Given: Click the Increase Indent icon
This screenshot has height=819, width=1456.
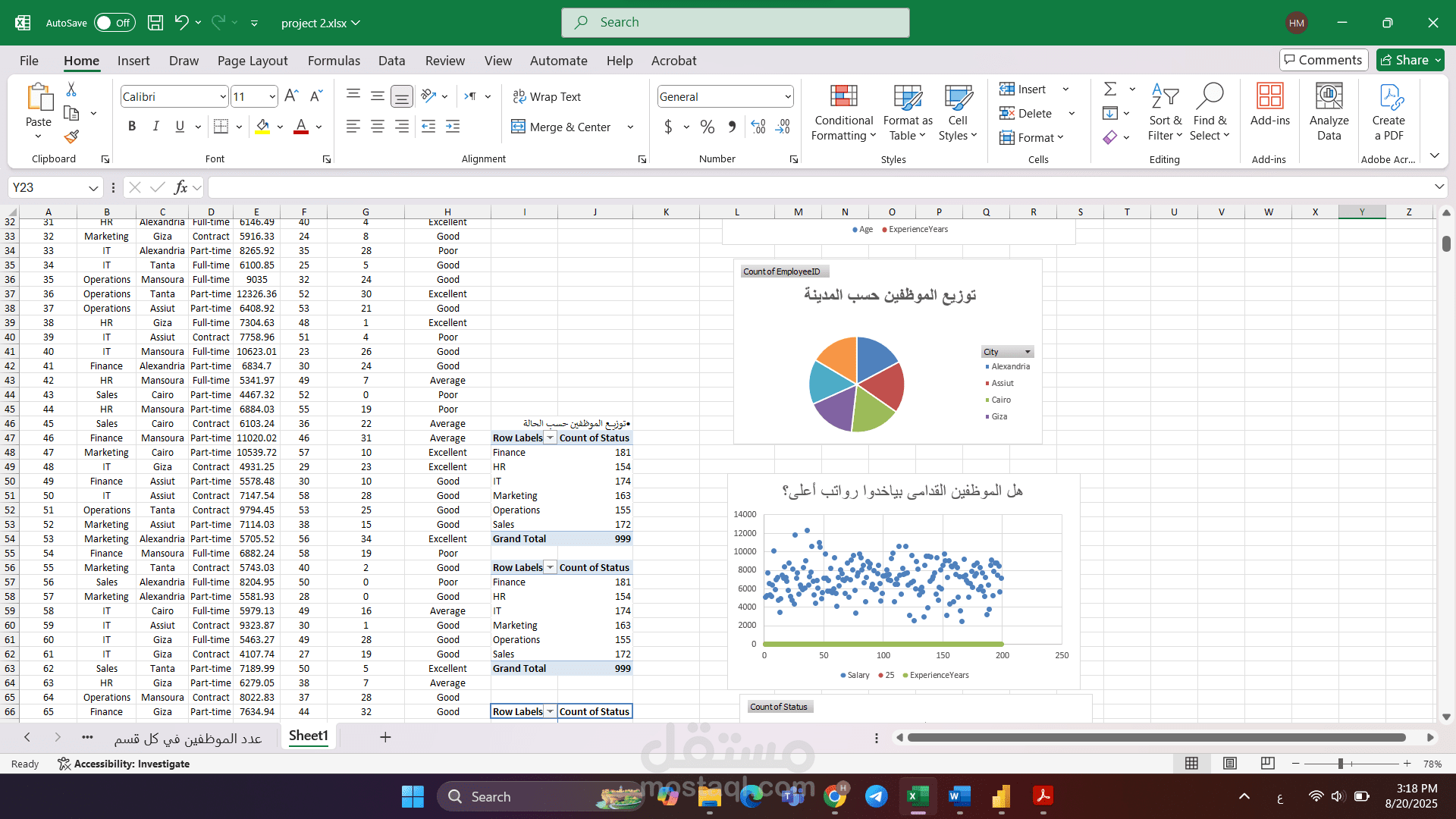Looking at the screenshot, I should [x=453, y=127].
